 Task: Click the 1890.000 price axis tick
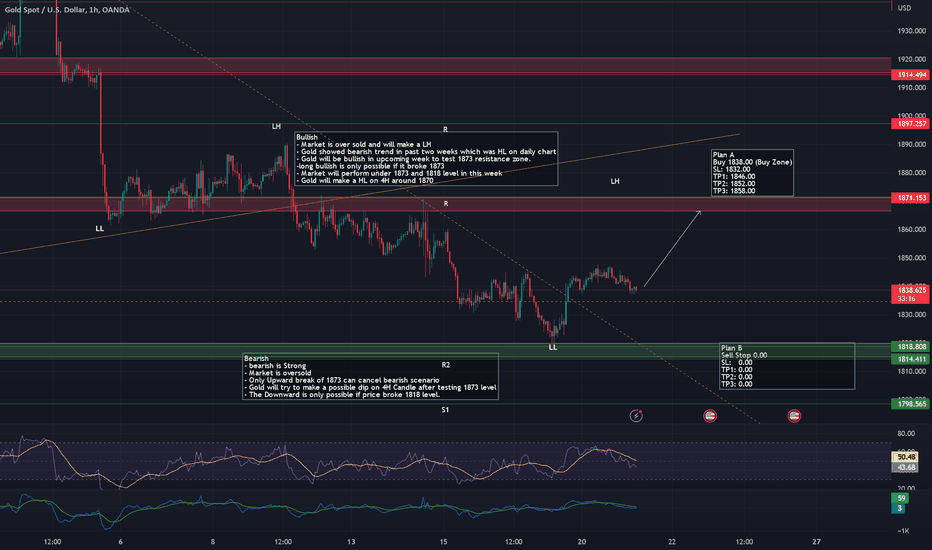click(912, 144)
